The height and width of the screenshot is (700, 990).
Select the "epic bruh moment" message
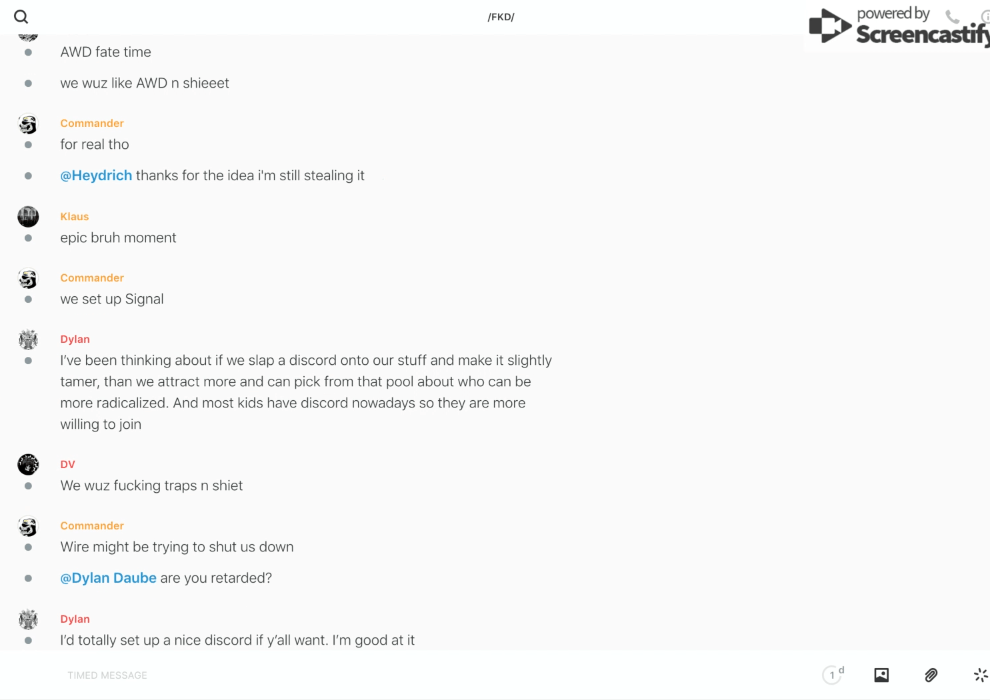pos(118,237)
